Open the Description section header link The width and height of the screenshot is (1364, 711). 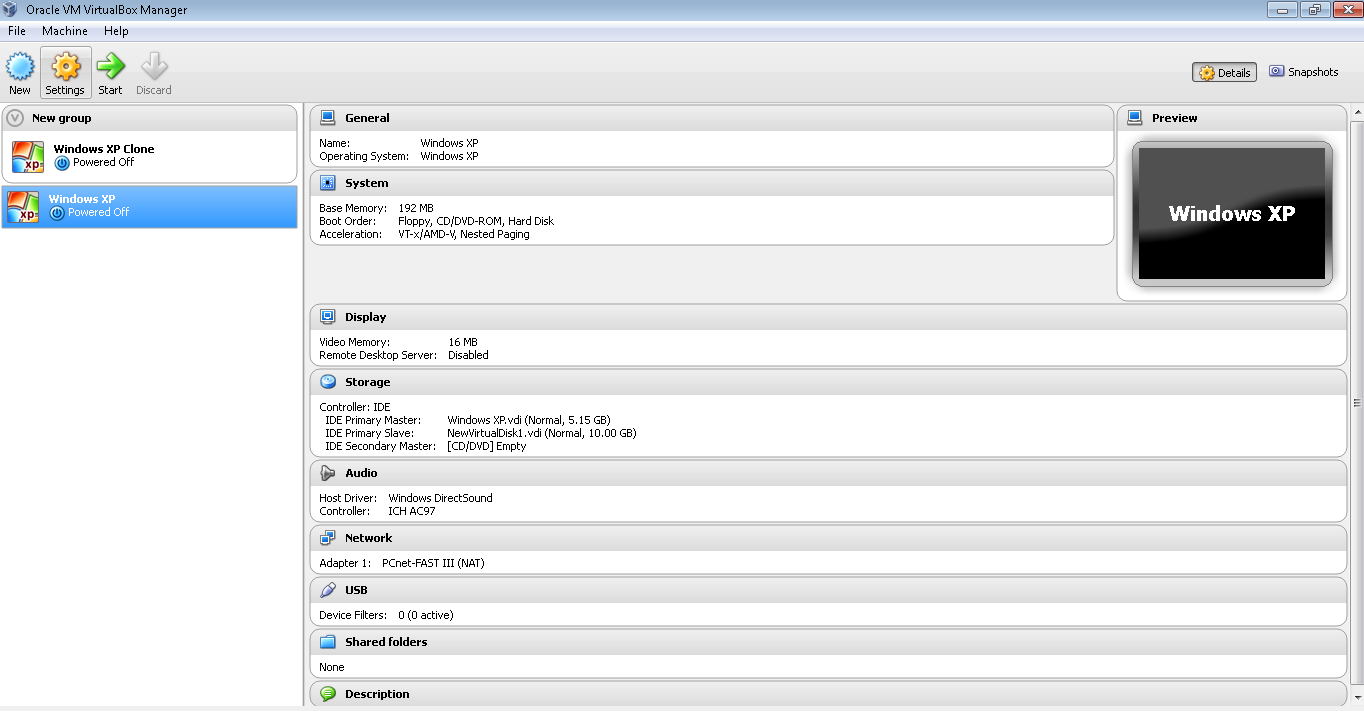coord(377,694)
